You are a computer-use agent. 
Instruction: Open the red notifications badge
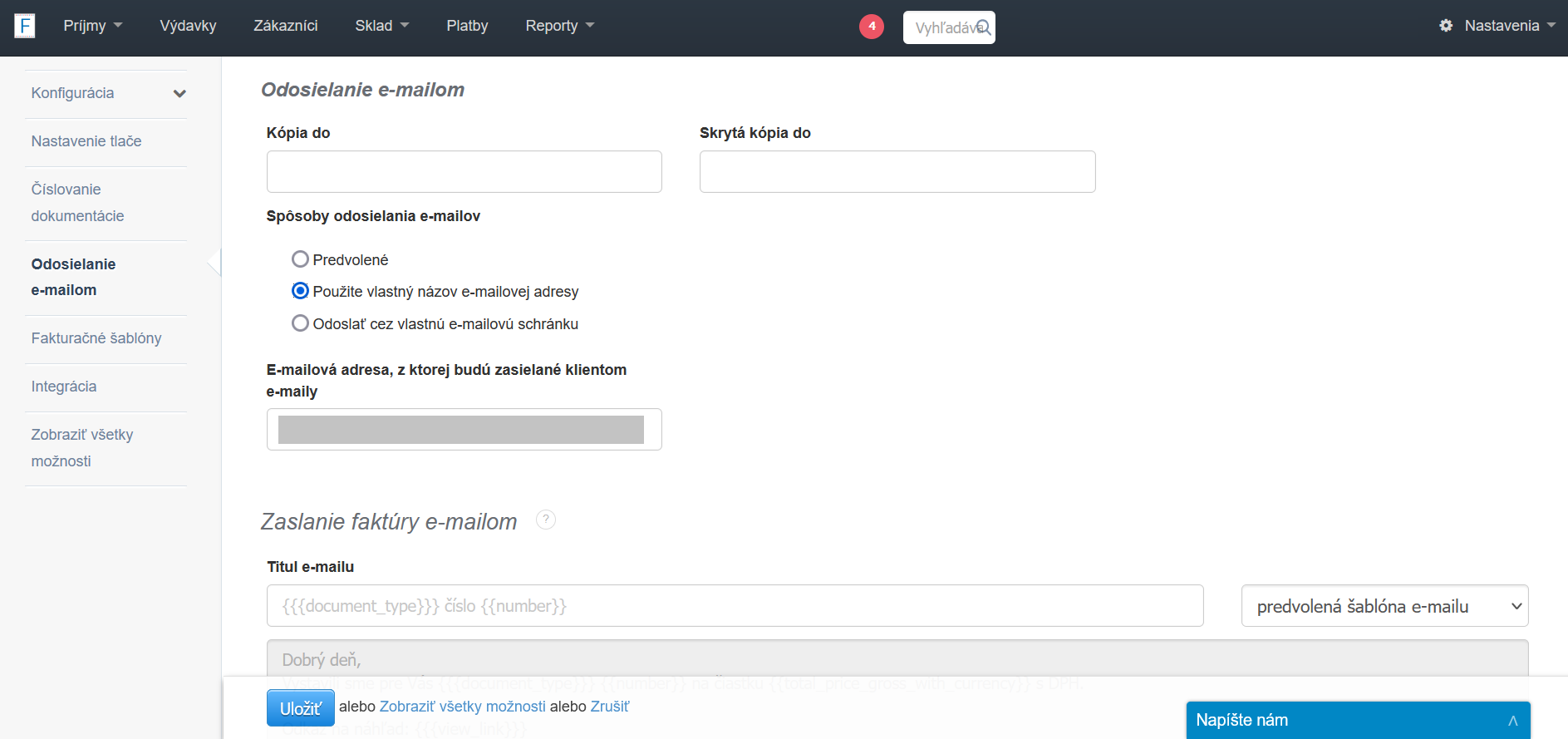pos(871,27)
